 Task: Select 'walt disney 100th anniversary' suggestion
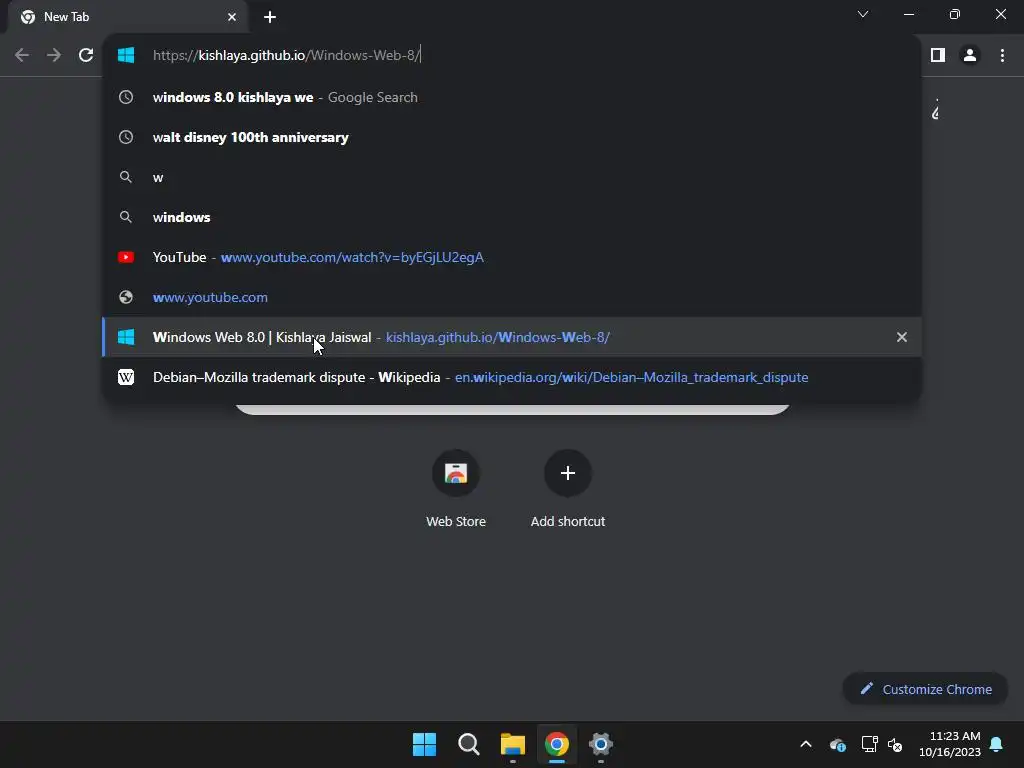[512, 137]
